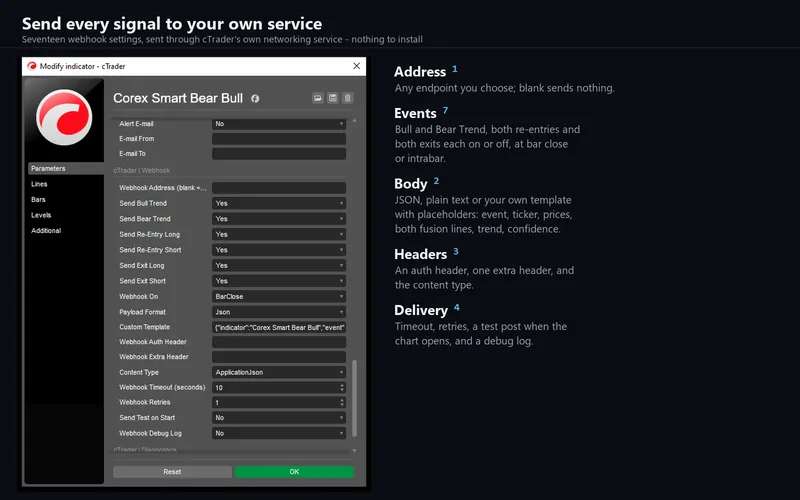800x500 pixels.
Task: Click the Webhook Address input field
Action: [x=279, y=188]
